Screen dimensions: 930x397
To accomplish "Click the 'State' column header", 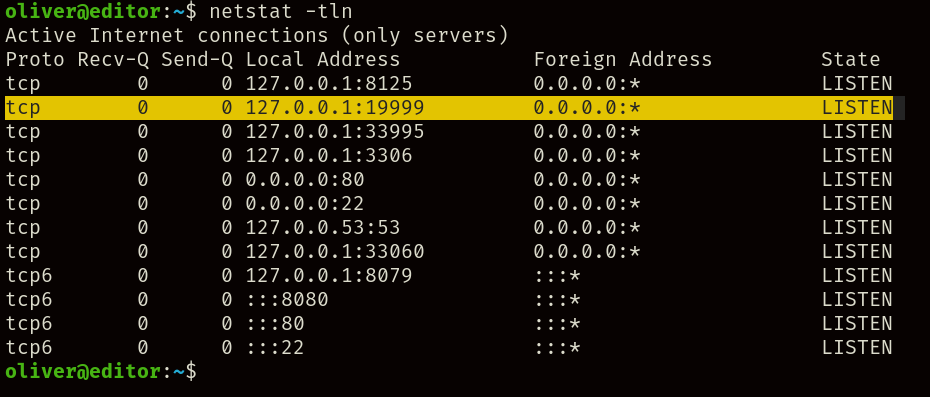I will pos(851,59).
